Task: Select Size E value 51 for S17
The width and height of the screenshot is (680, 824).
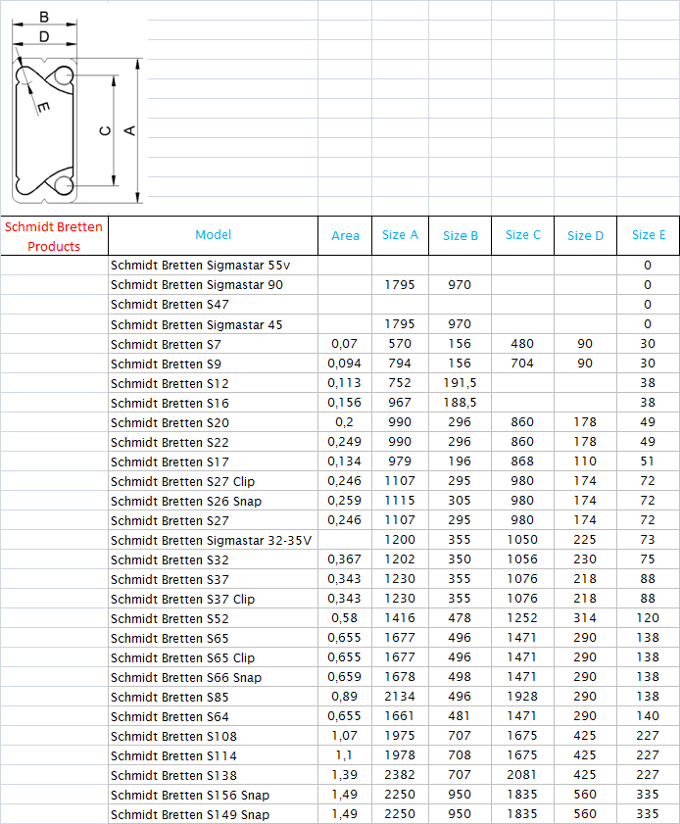Action: point(648,461)
